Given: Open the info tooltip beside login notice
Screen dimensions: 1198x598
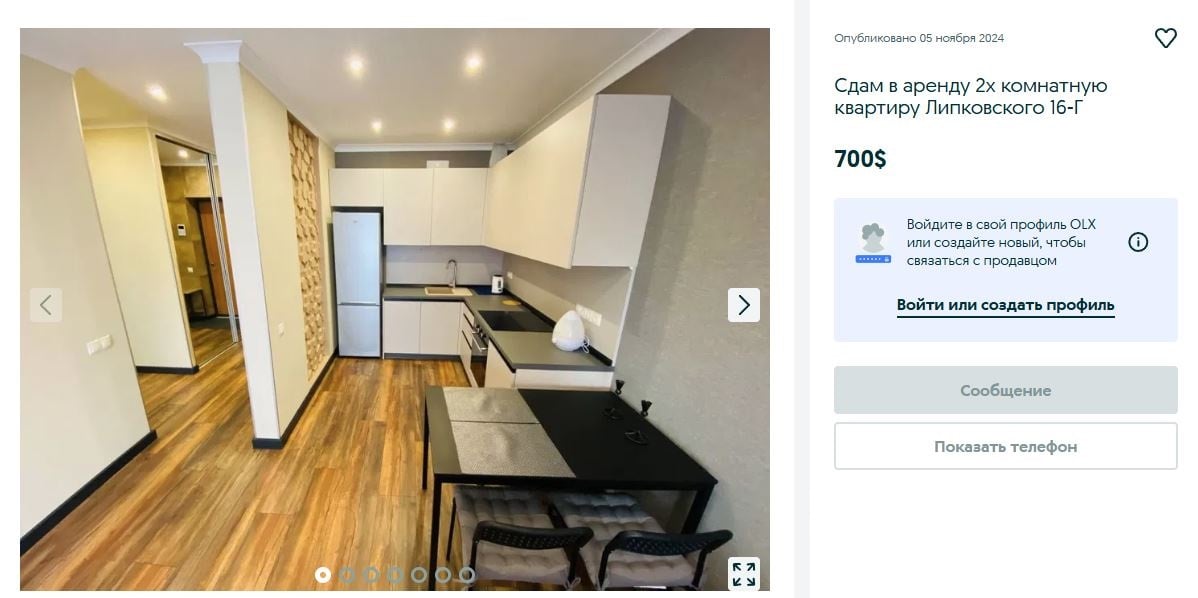Looking at the screenshot, I should 1138,243.
